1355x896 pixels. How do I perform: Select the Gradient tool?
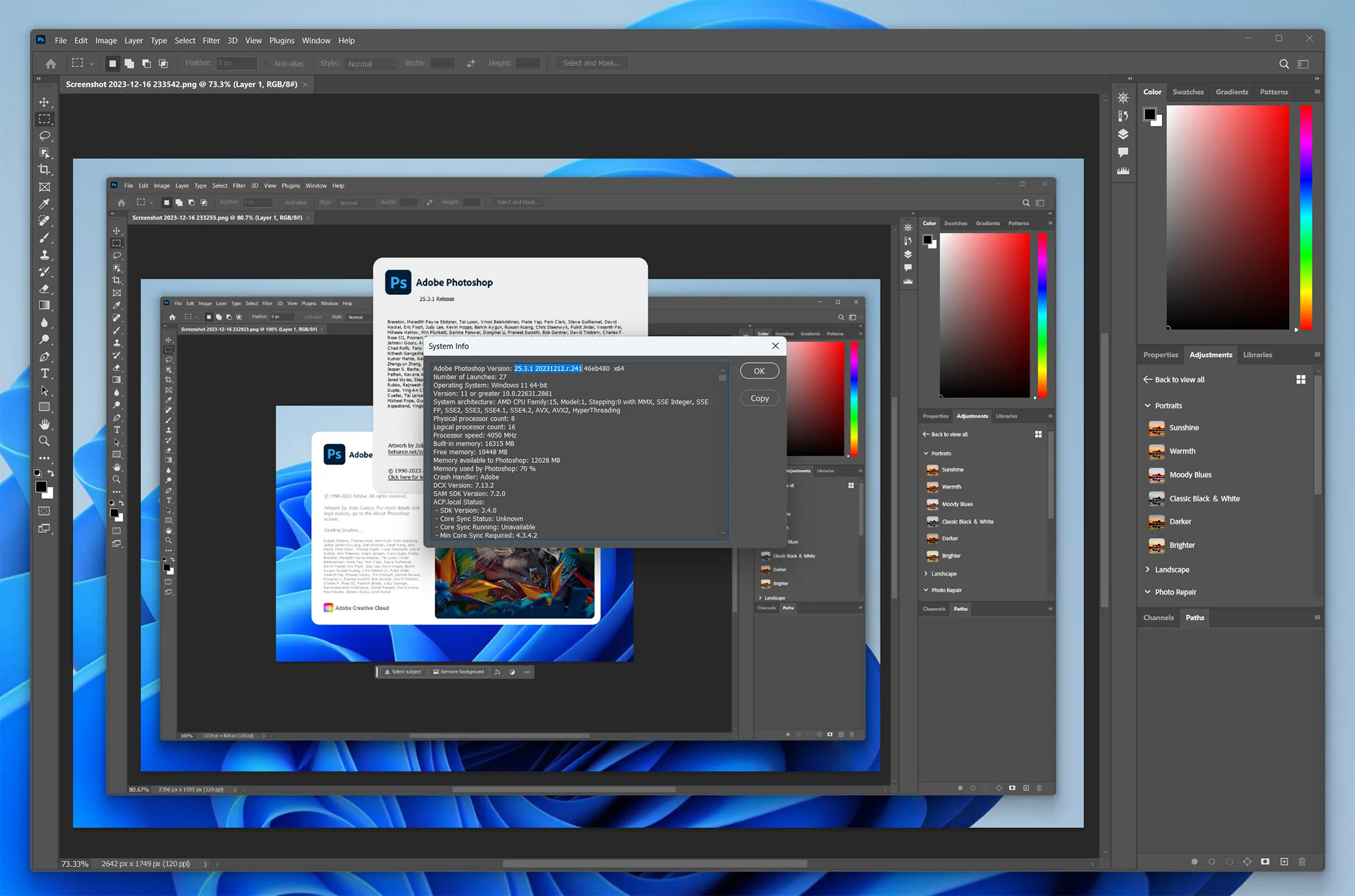pos(44,305)
